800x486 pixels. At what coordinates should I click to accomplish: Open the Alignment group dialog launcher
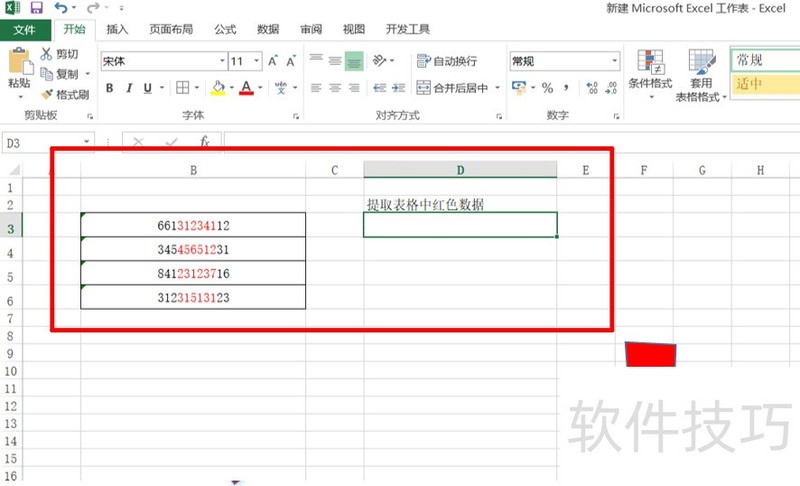click(499, 116)
